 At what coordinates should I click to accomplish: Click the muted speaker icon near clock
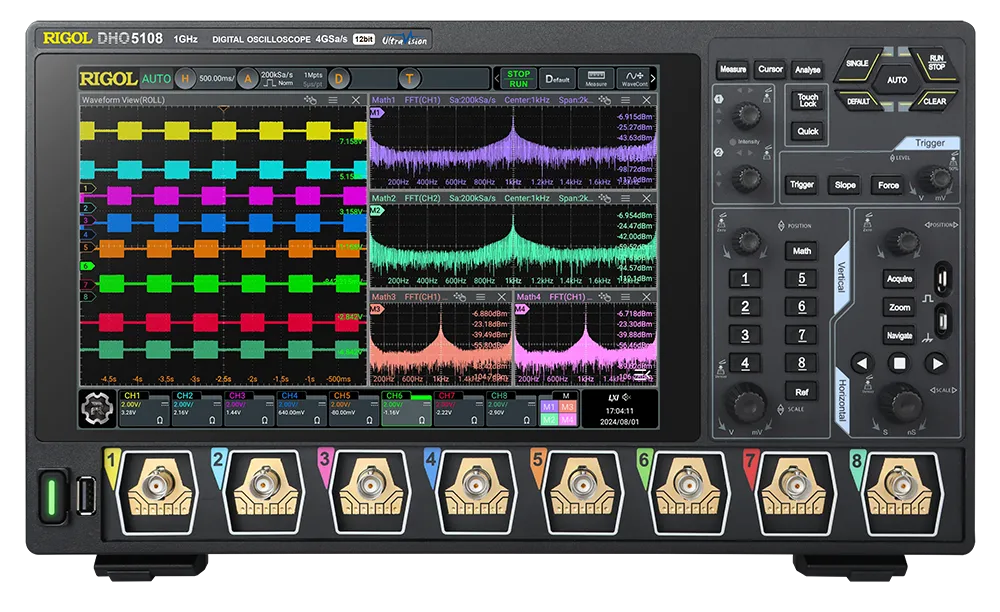[627, 397]
